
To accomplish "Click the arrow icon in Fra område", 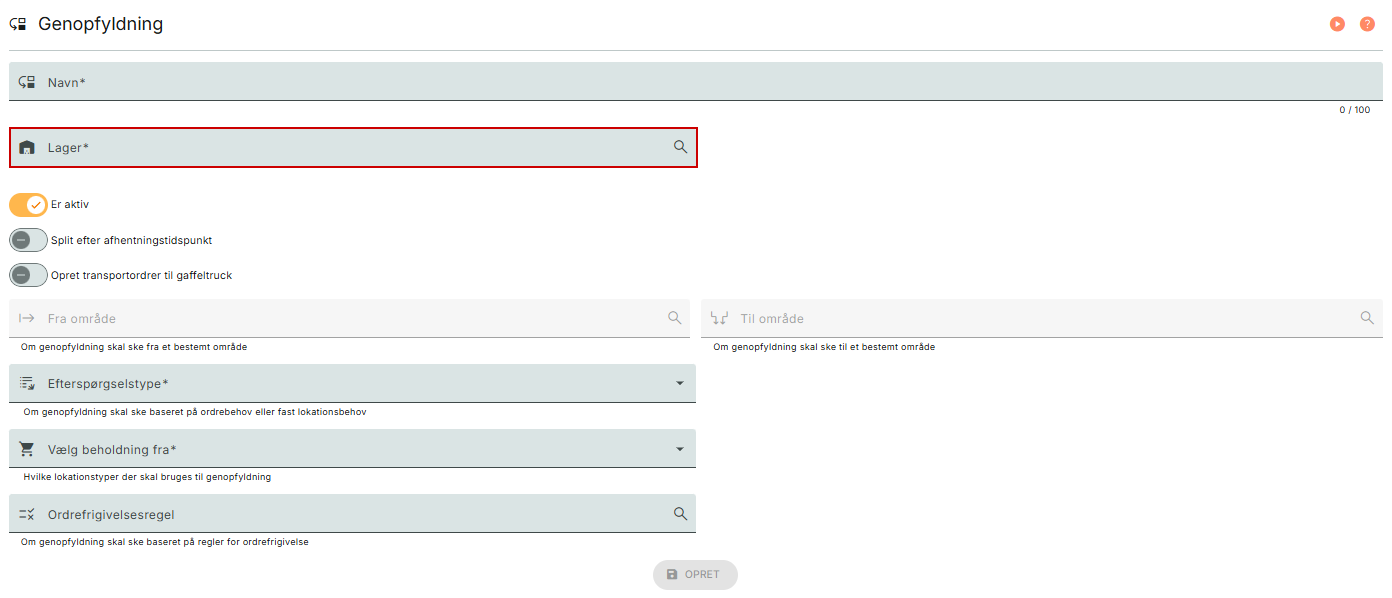I will click(27, 318).
